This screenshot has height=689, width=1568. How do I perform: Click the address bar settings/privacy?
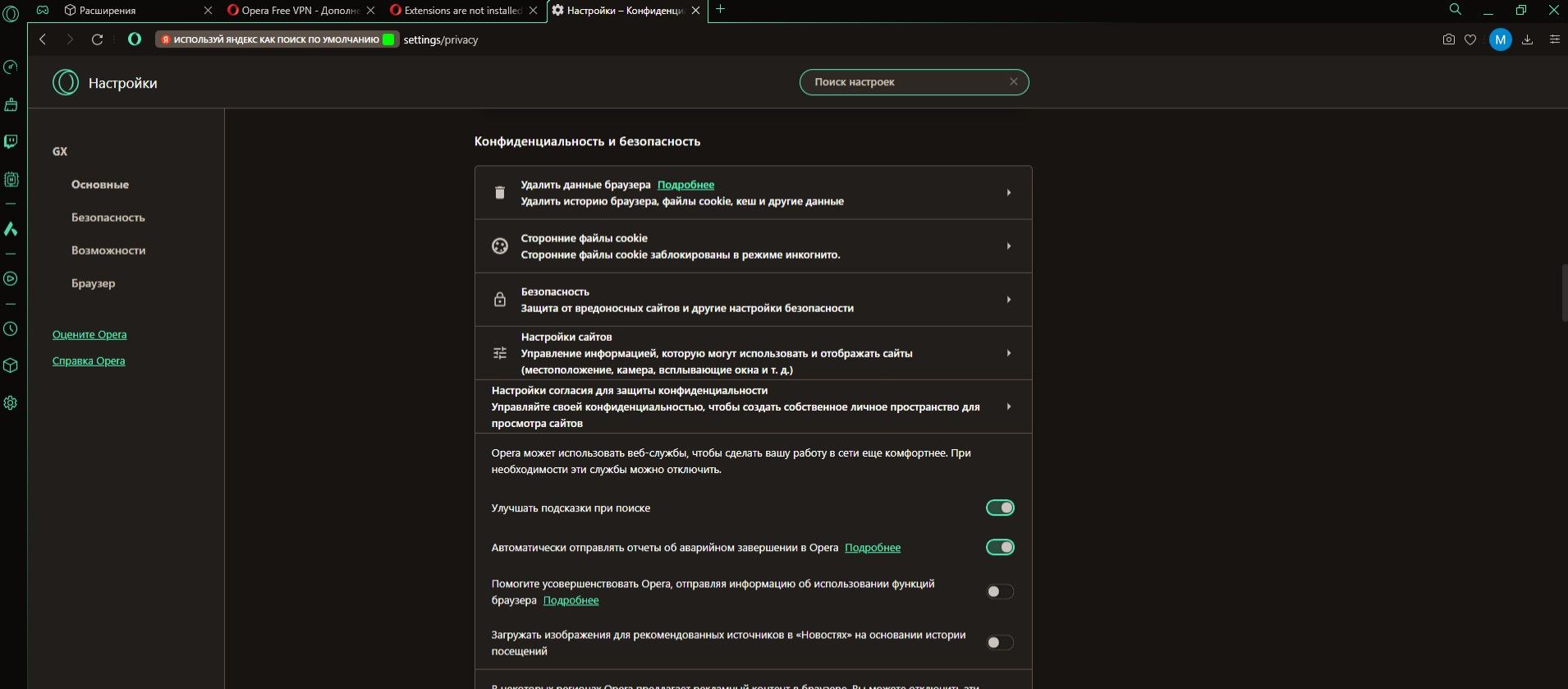441,39
